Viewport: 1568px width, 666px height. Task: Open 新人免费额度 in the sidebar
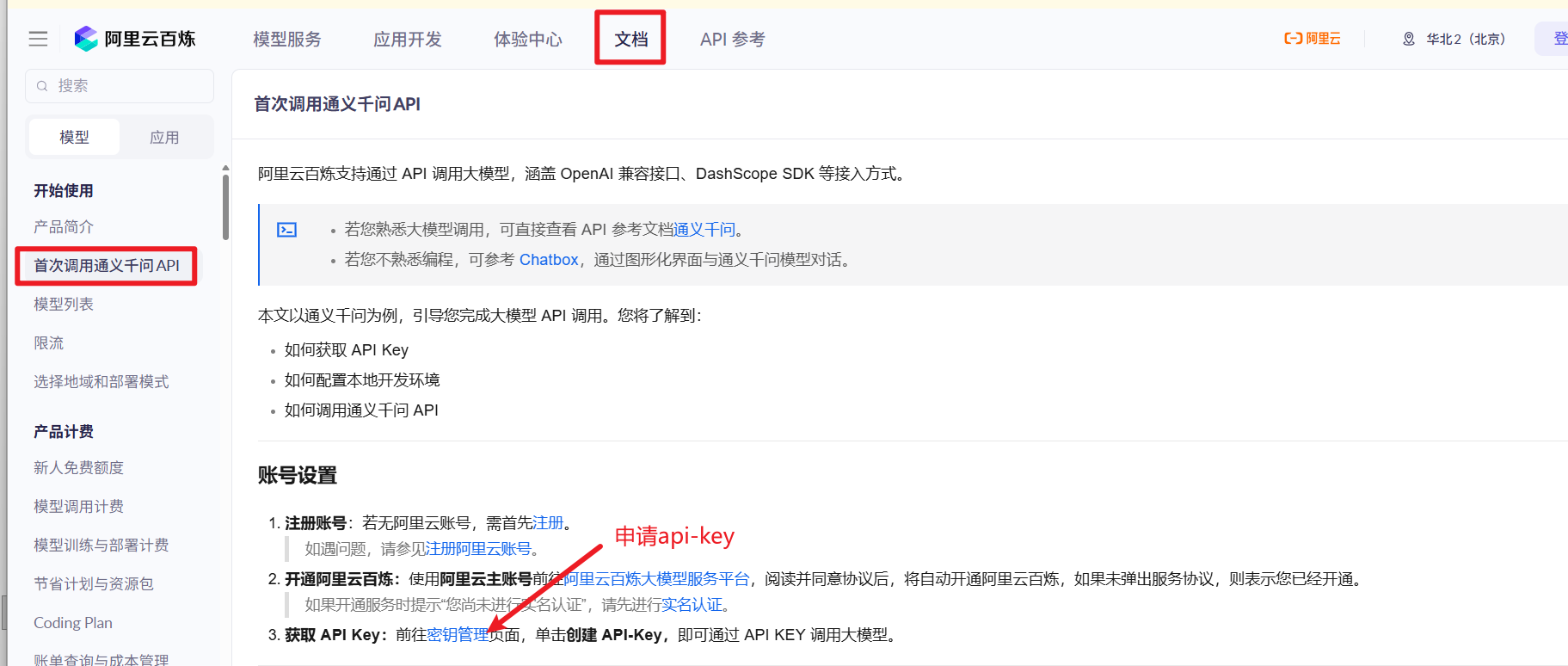79,468
